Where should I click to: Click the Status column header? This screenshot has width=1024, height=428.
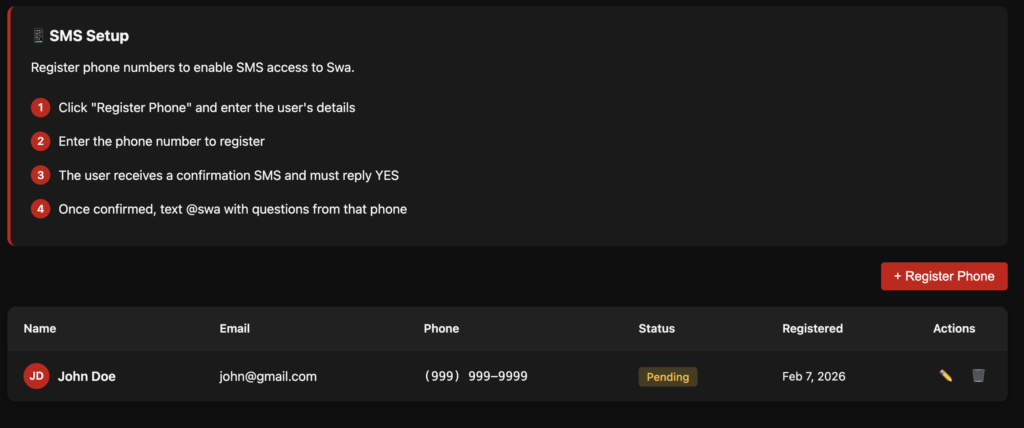pos(656,328)
